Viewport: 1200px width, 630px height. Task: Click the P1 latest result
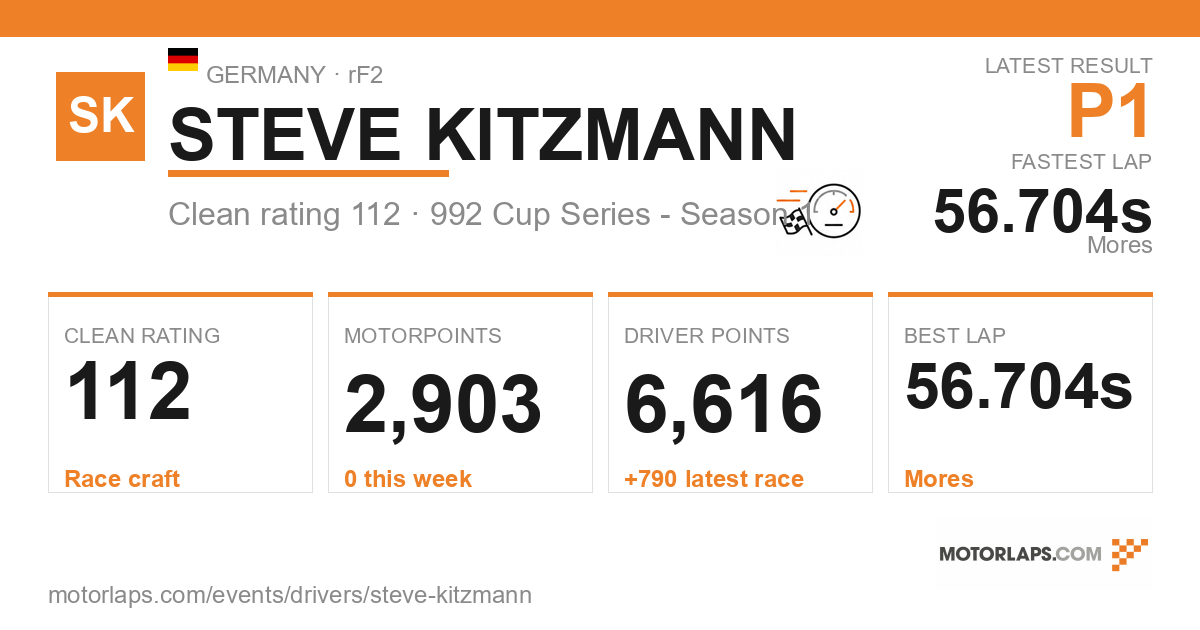1110,112
